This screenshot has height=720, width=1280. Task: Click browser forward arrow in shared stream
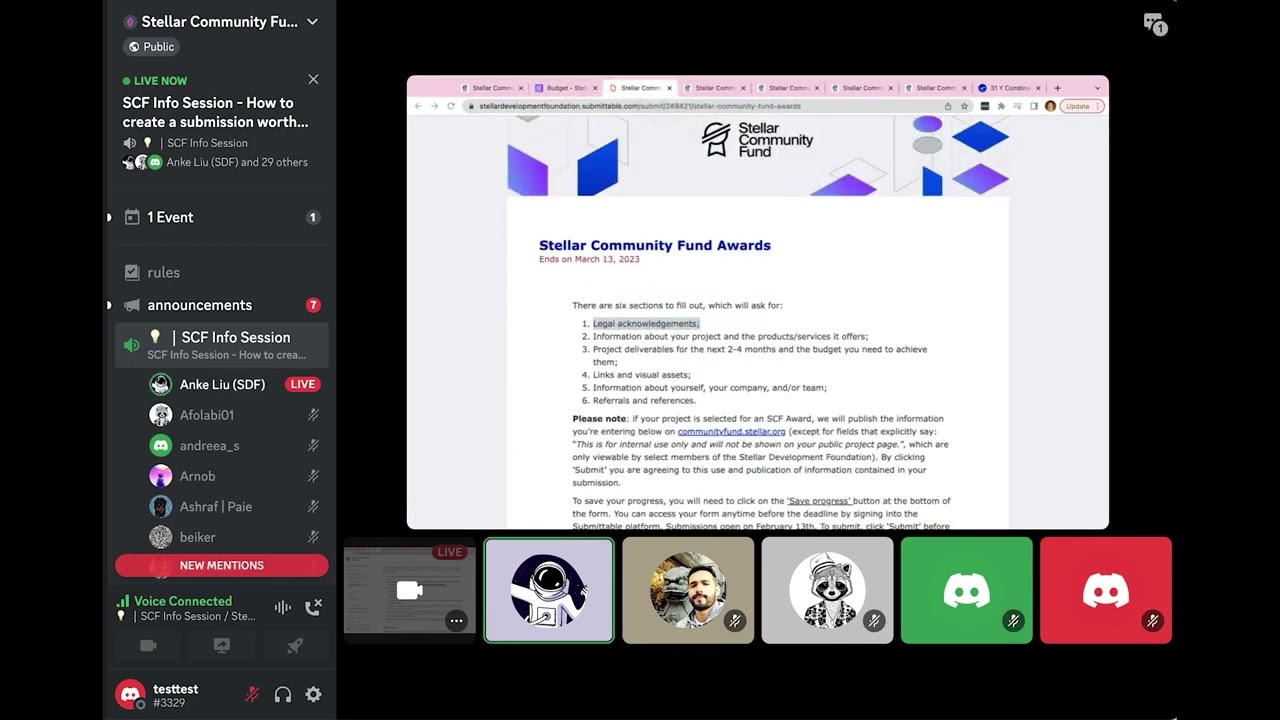click(434, 106)
